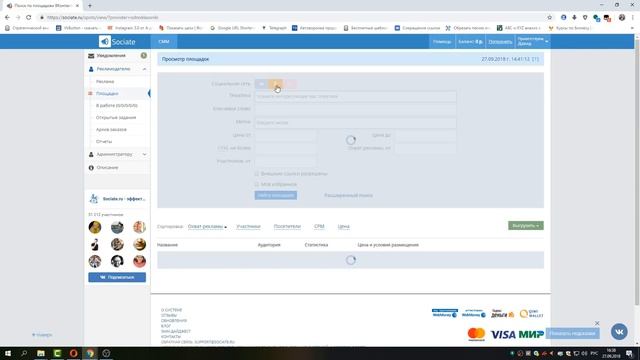The image size is (640, 360).
Task: Open Описание in the sidebar
Action: (107, 167)
